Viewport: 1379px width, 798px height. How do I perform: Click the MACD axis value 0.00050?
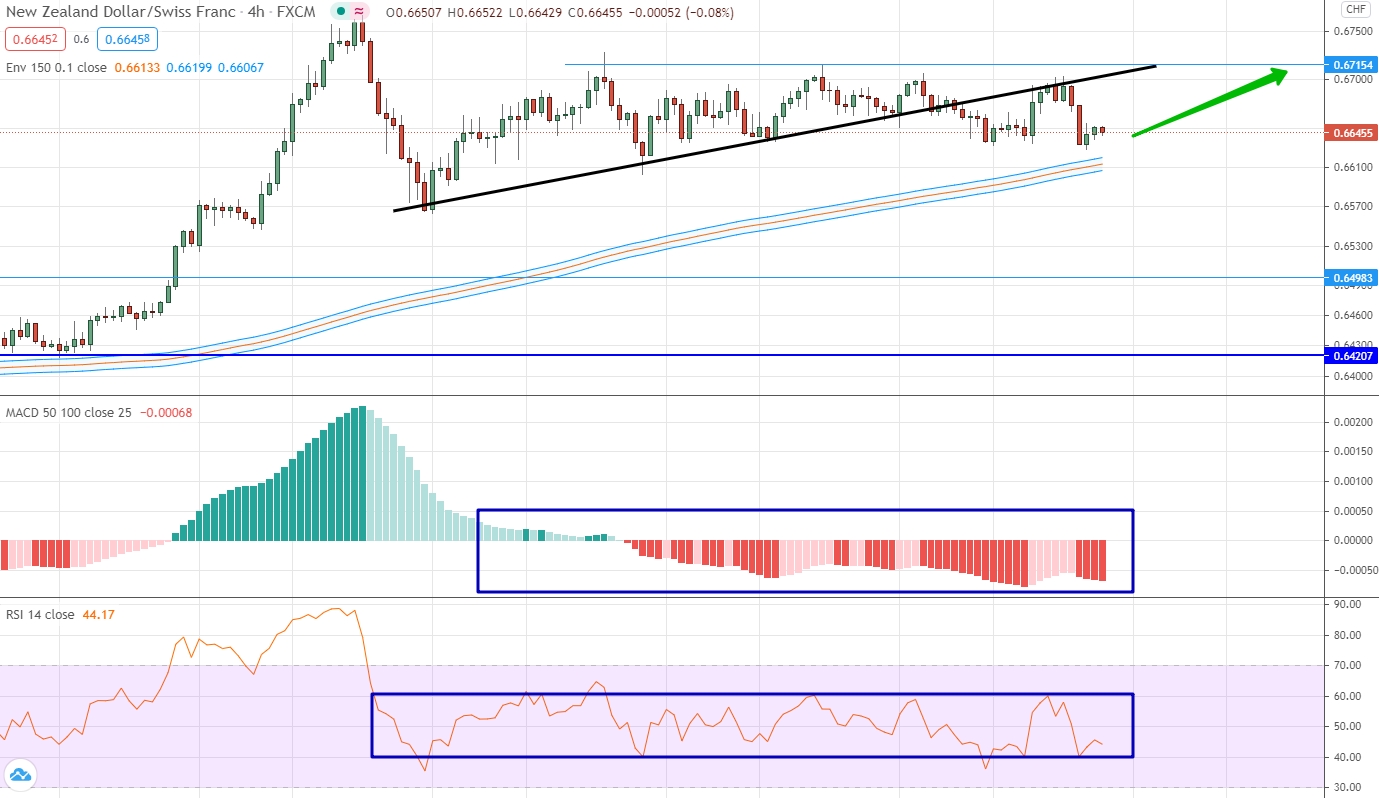[x=1351, y=511]
